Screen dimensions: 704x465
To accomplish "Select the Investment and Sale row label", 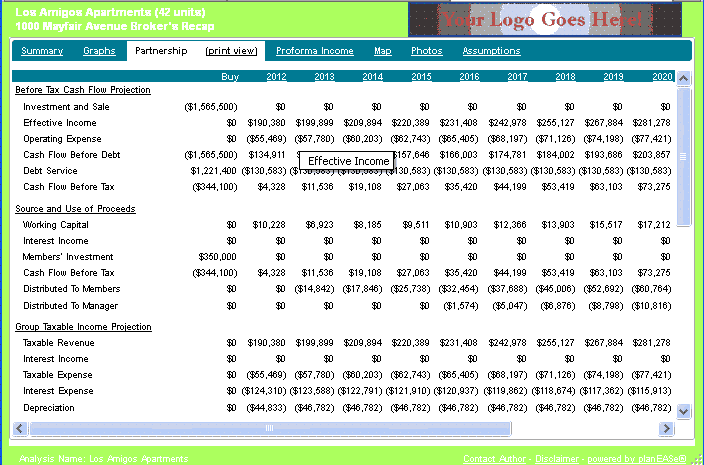I will click(x=66, y=107).
